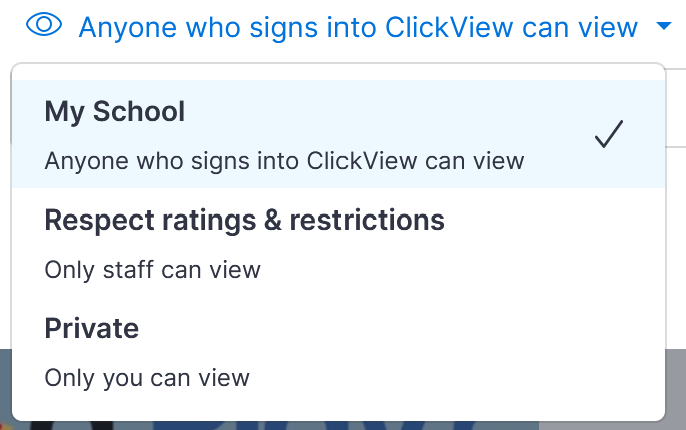Click the eye visibility icon

44,24
